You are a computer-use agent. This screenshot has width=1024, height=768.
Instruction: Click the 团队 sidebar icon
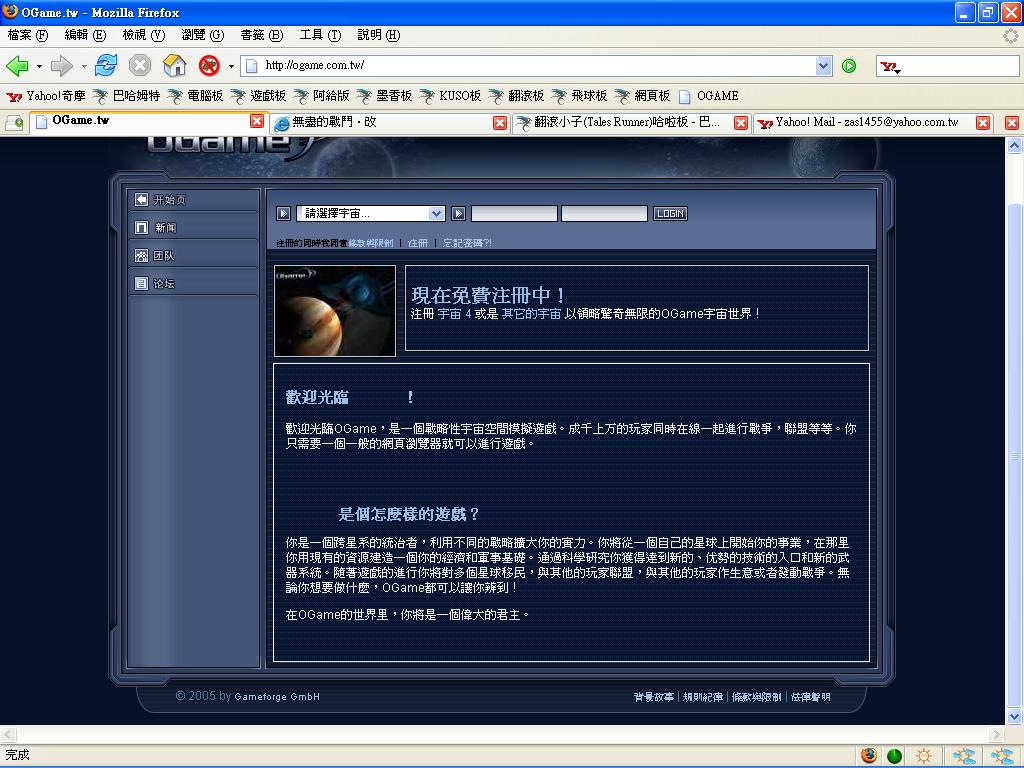point(141,255)
